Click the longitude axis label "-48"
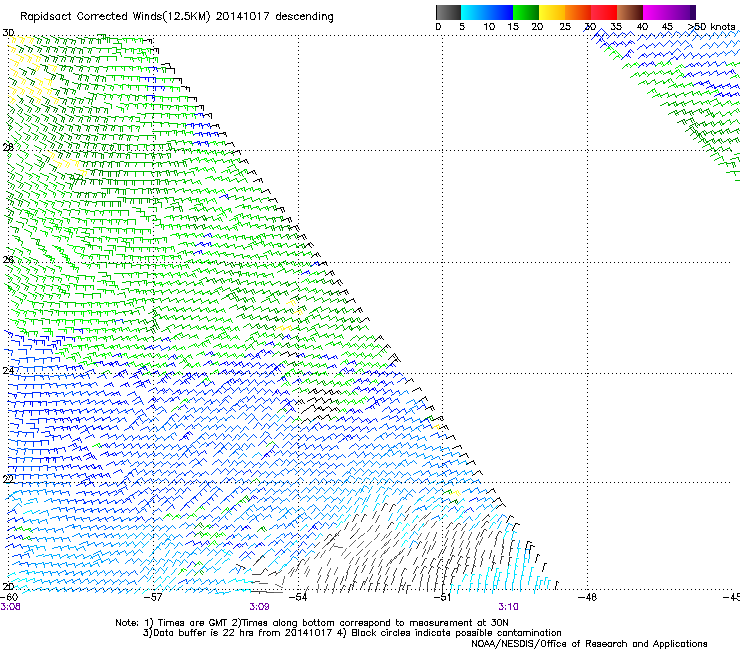This screenshot has width=740, height=650. (588, 597)
